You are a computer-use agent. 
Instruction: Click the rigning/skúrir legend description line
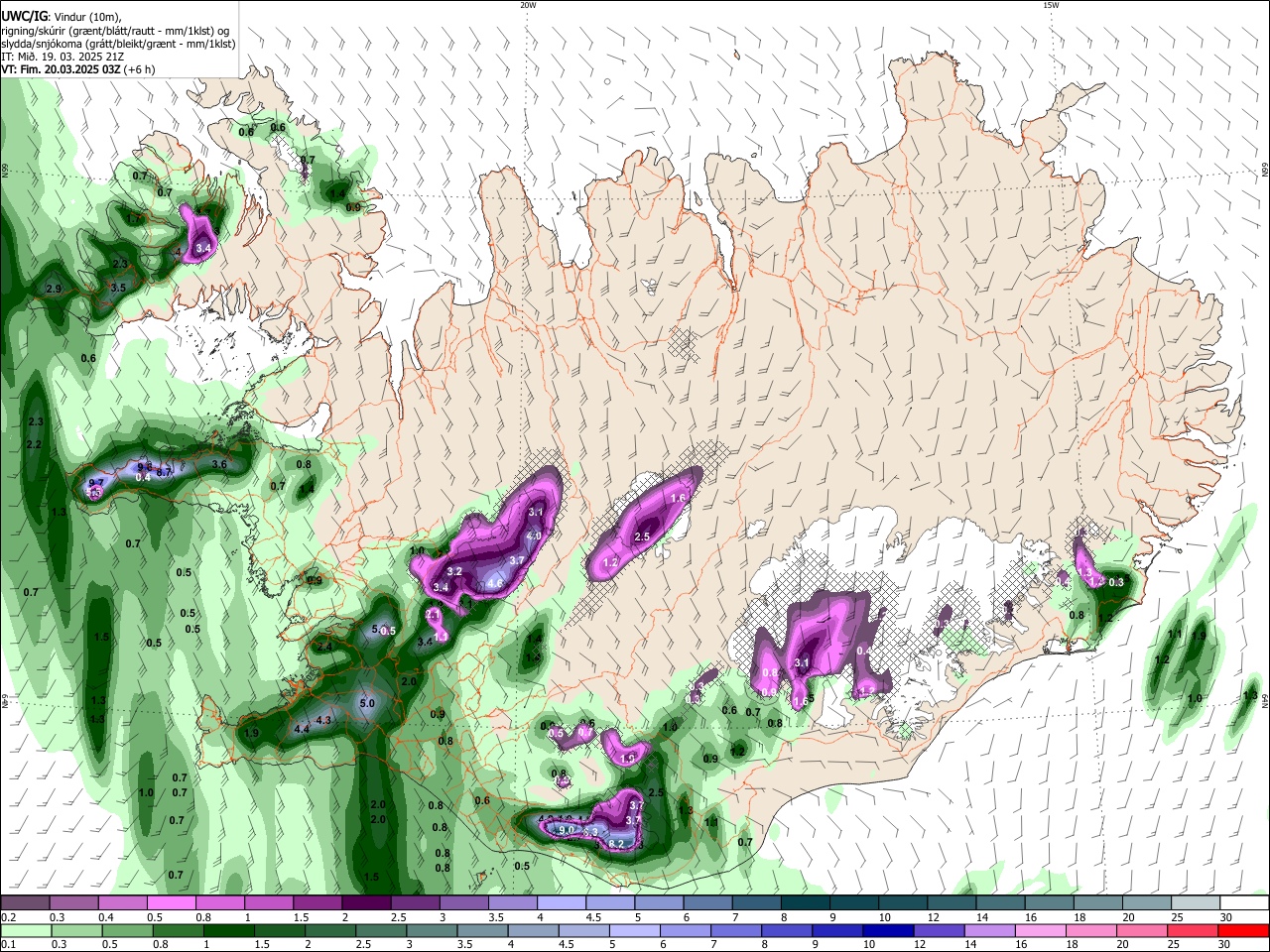pyautogui.click(x=115, y=30)
